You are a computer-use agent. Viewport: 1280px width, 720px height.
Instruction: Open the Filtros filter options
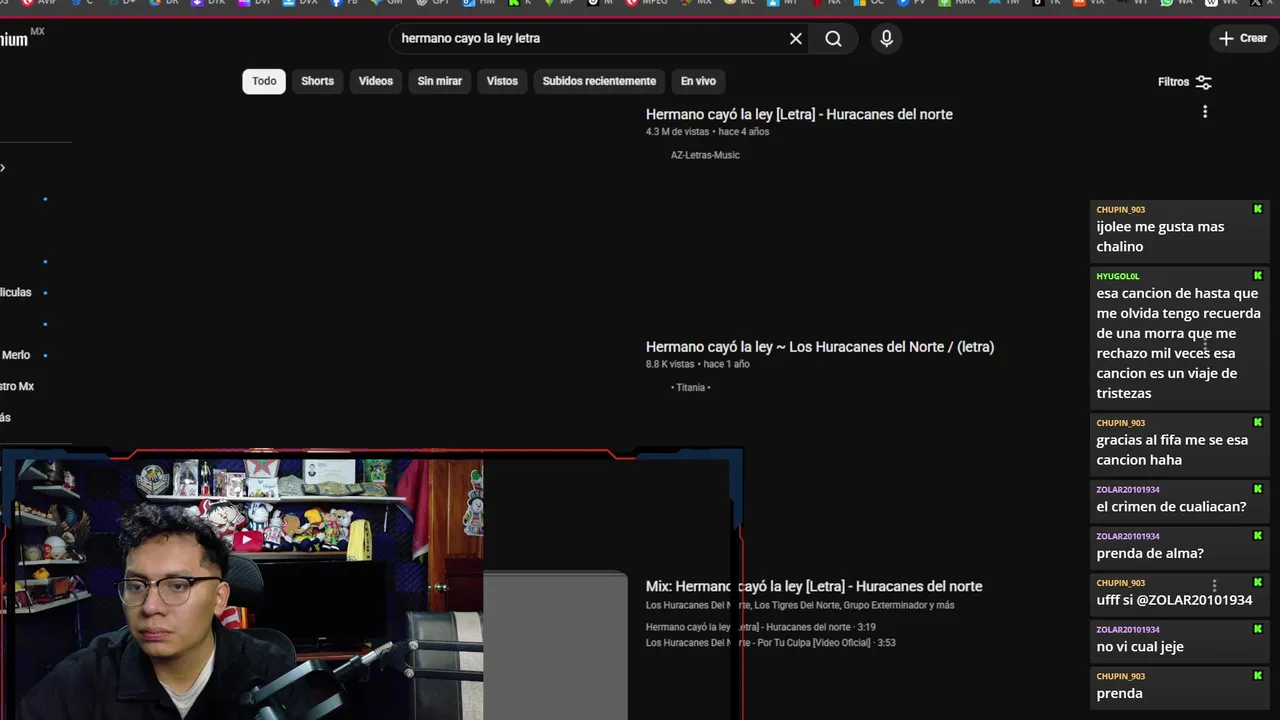(1185, 82)
